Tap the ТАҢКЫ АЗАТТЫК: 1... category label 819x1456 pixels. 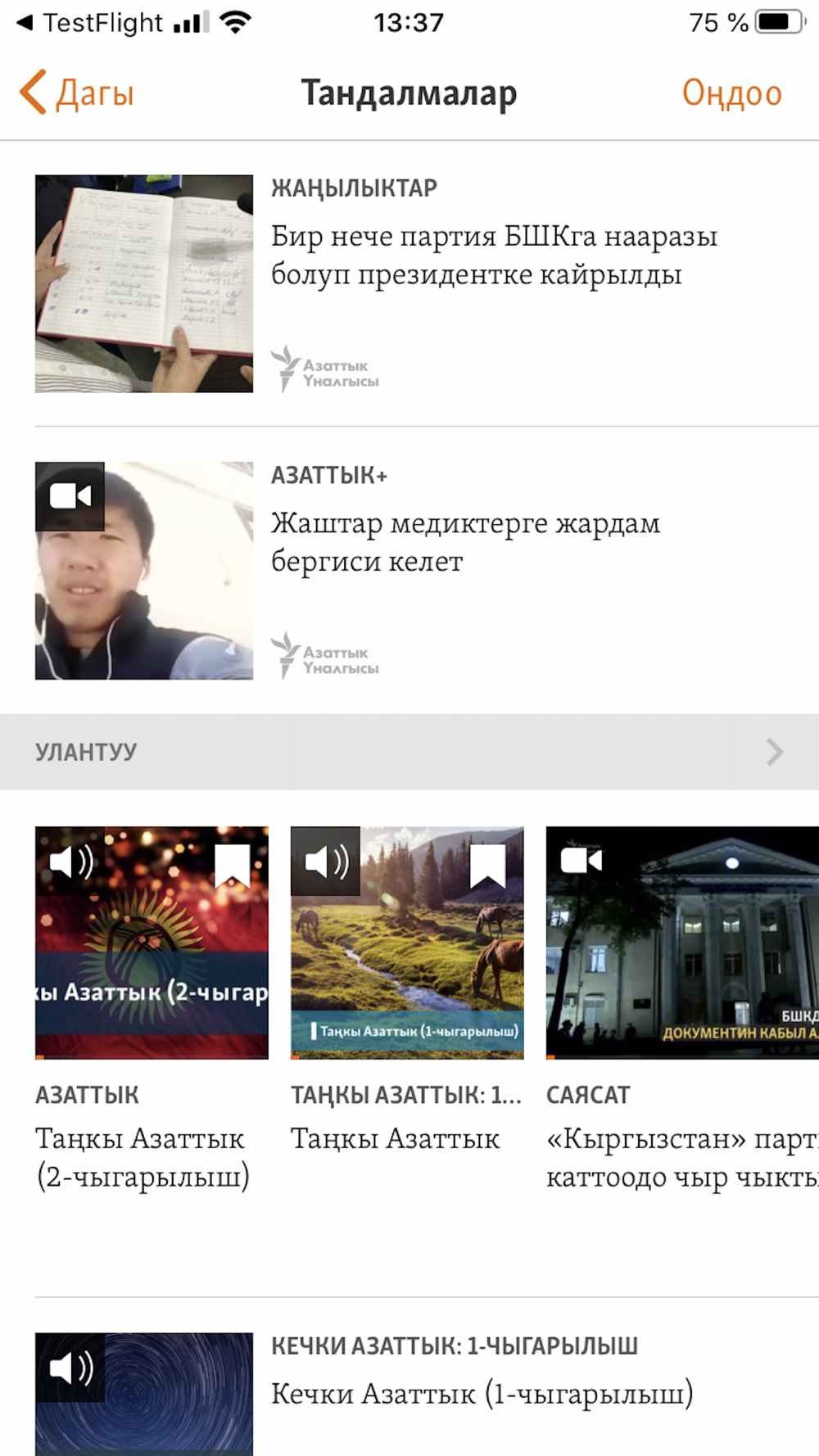tap(406, 1095)
